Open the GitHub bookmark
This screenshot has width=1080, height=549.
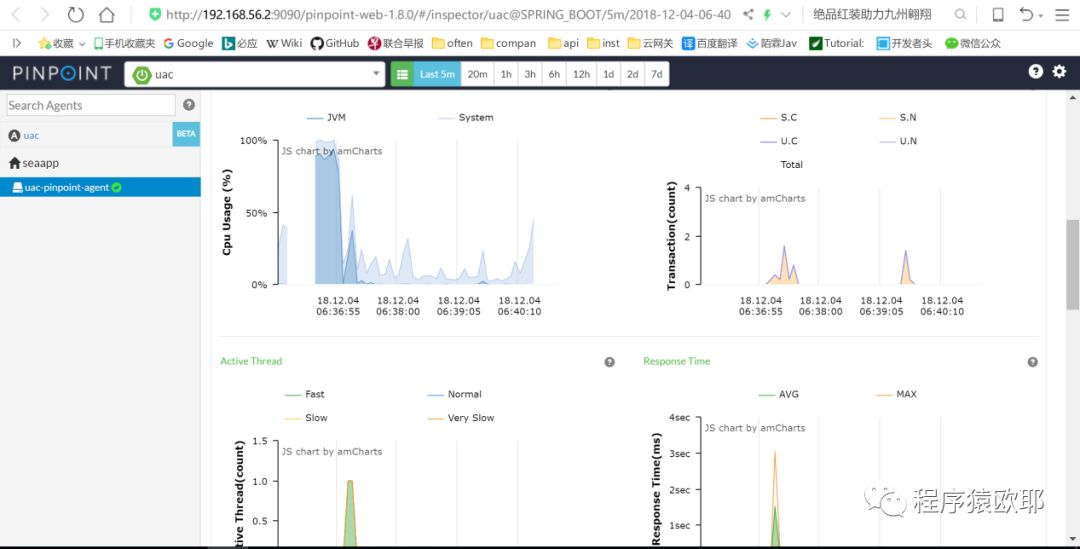335,43
